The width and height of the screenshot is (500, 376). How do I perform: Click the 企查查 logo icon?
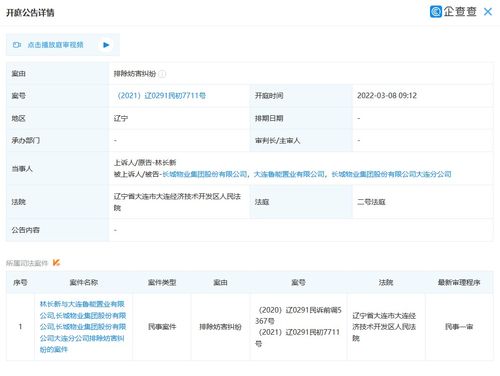point(436,12)
